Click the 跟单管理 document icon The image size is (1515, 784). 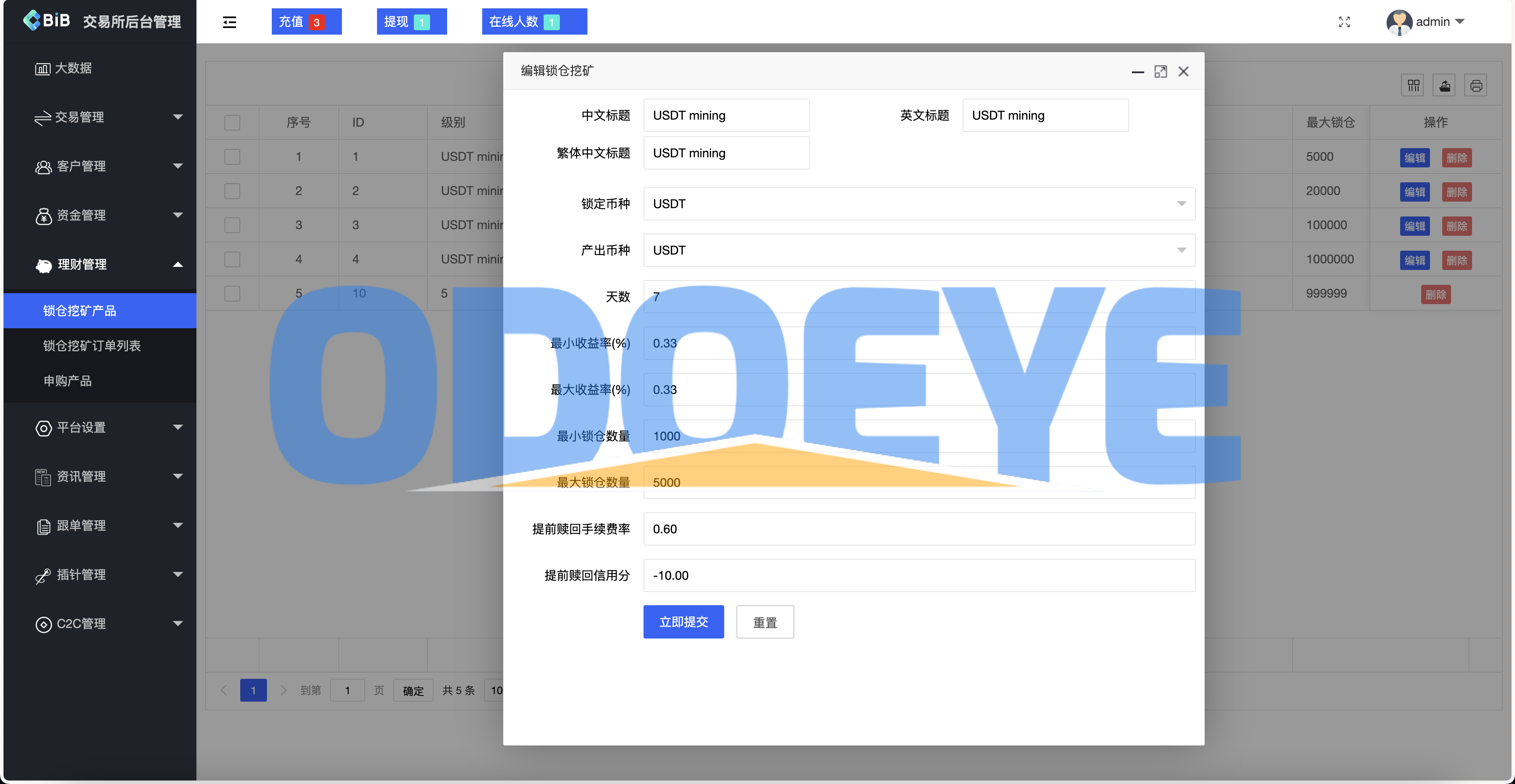point(43,526)
